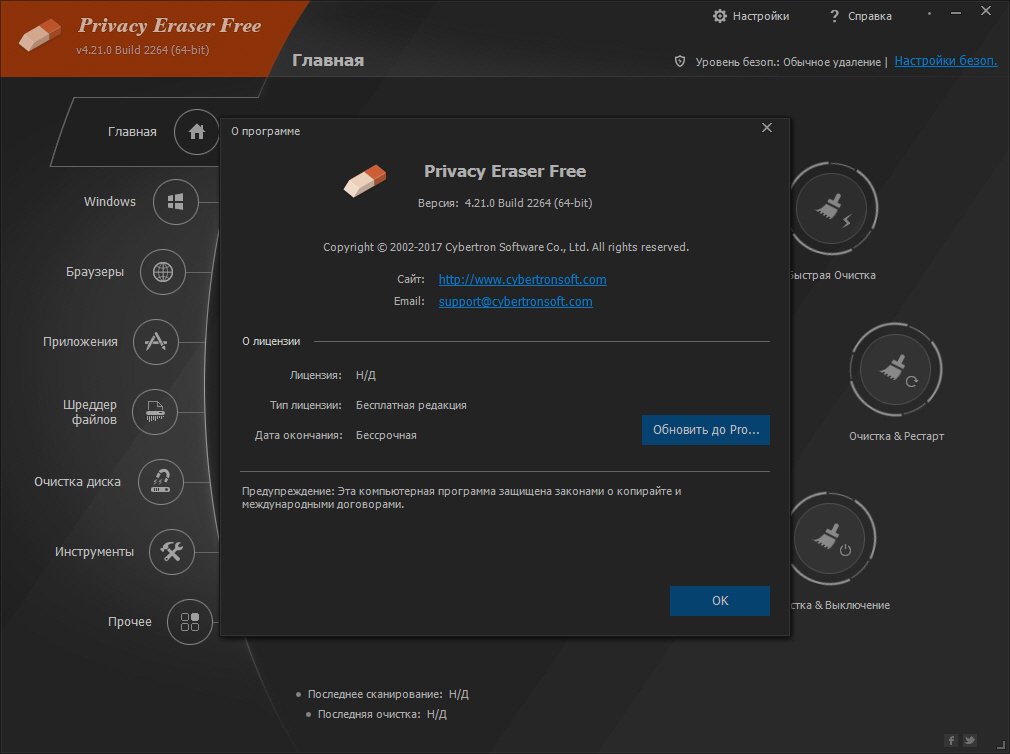The height and width of the screenshot is (754, 1010).
Task: Select the Очистка диска icon
Action: pos(160,482)
